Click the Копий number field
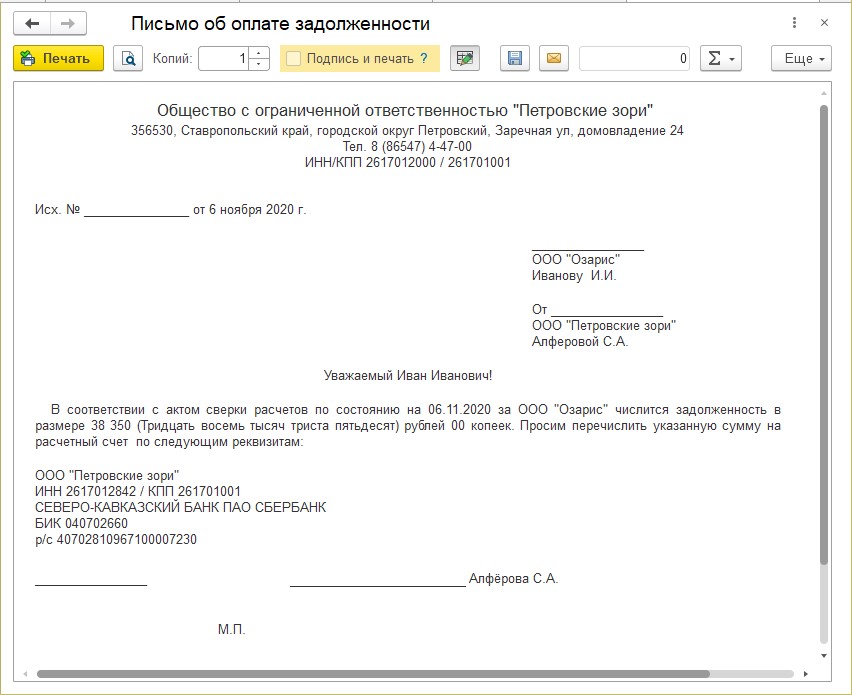This screenshot has width=852, height=695. (x=223, y=58)
